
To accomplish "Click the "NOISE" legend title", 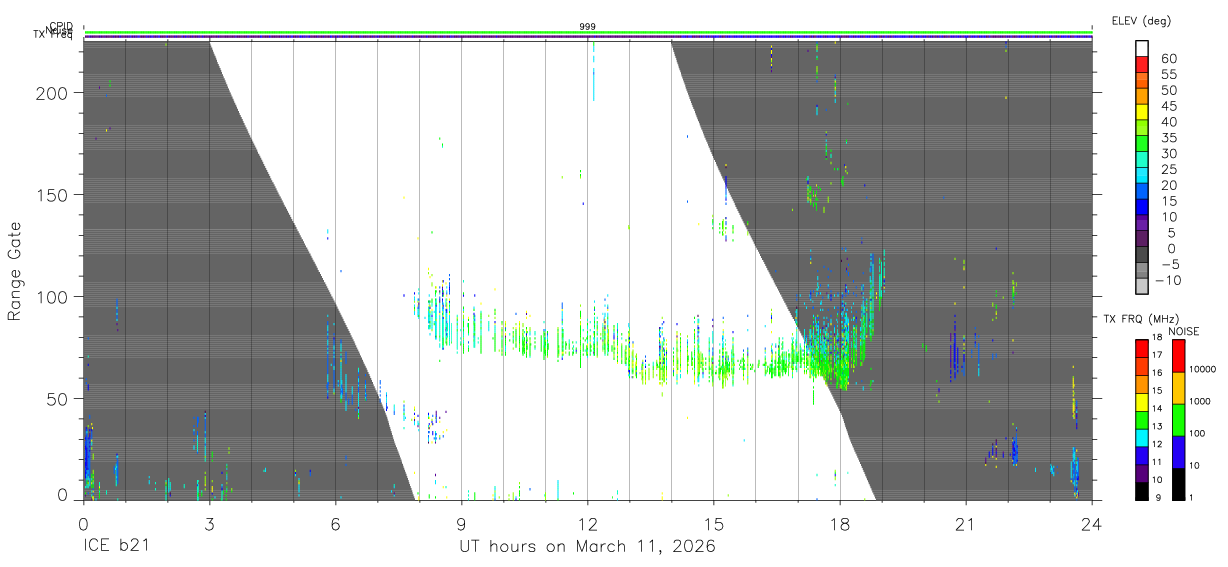I will click(1183, 332).
